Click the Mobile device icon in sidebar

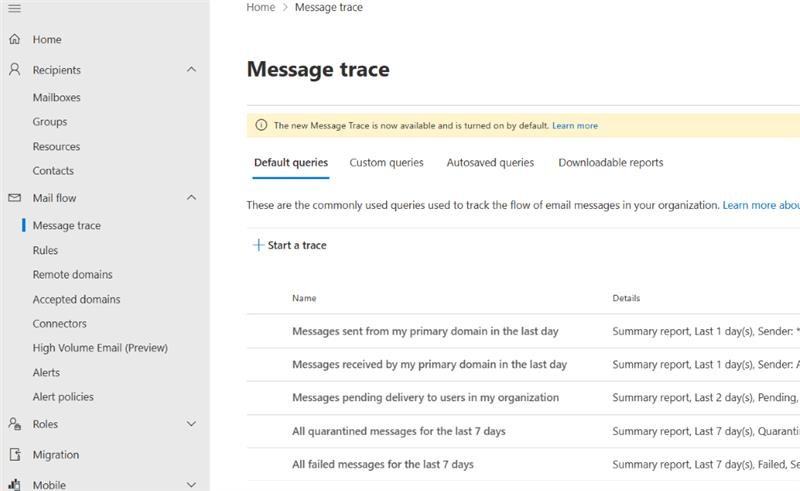pos(14,485)
